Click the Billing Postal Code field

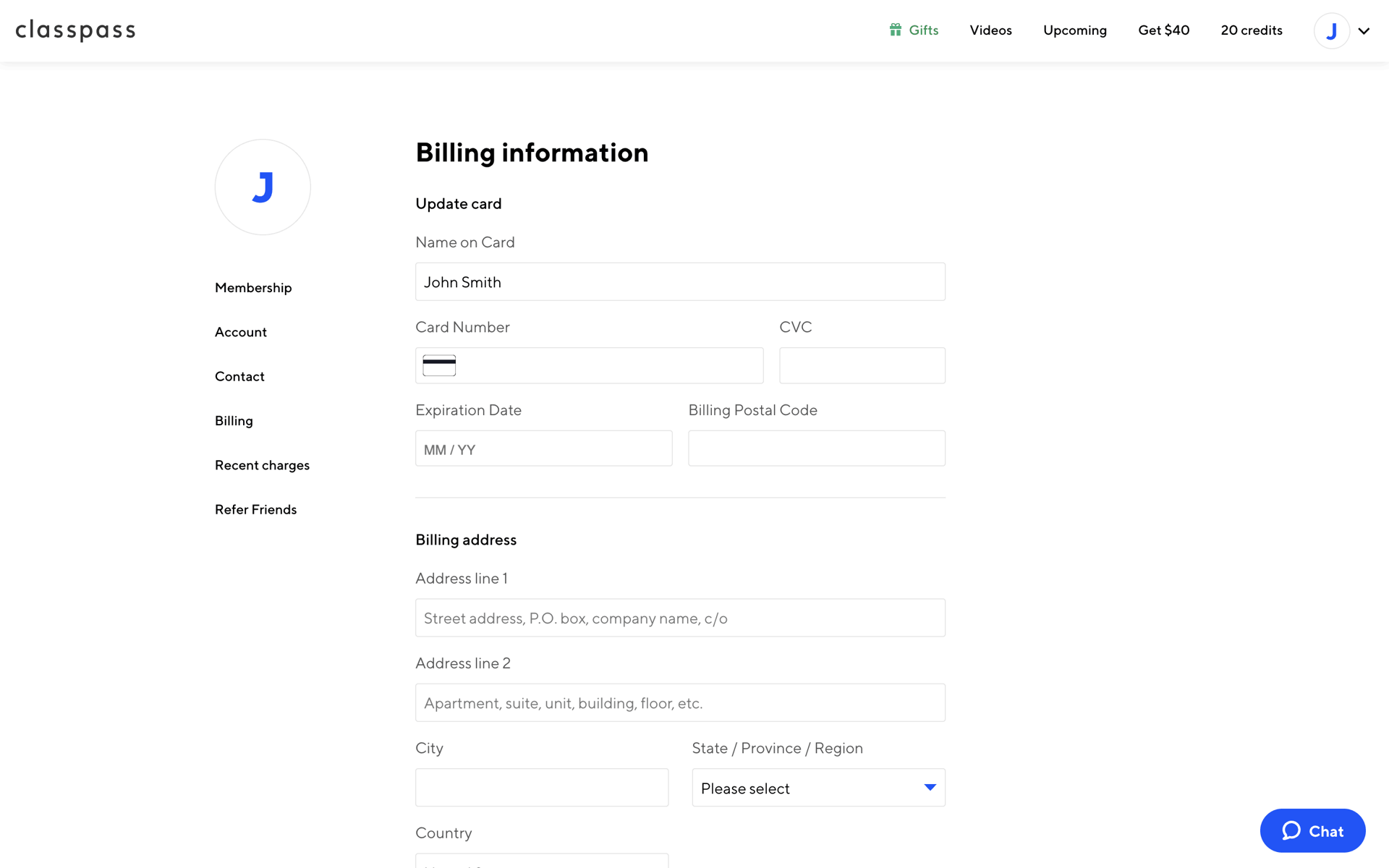pyautogui.click(x=817, y=448)
